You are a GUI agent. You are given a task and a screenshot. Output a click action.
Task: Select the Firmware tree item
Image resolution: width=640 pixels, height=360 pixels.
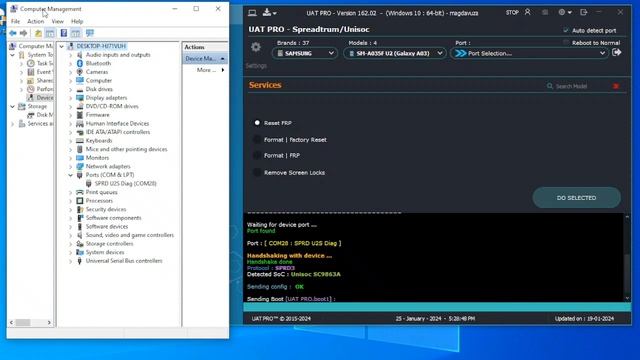[x=97, y=115]
